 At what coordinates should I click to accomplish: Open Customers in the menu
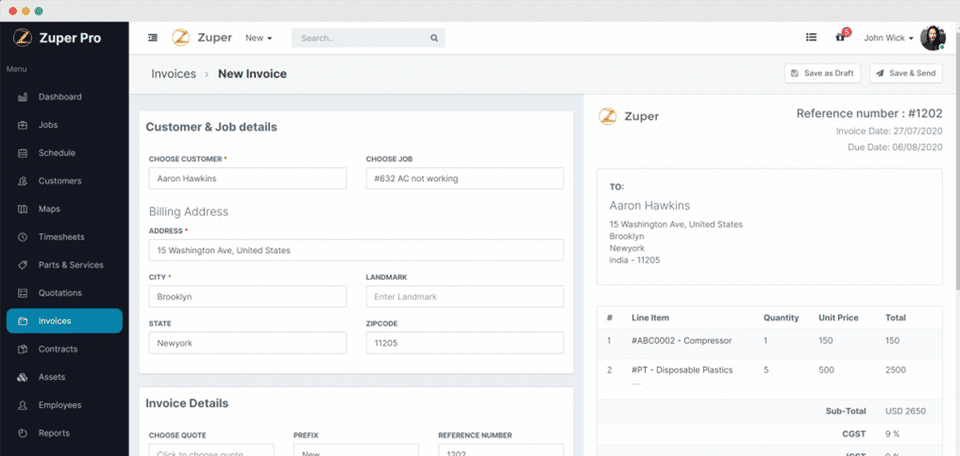pos(60,181)
